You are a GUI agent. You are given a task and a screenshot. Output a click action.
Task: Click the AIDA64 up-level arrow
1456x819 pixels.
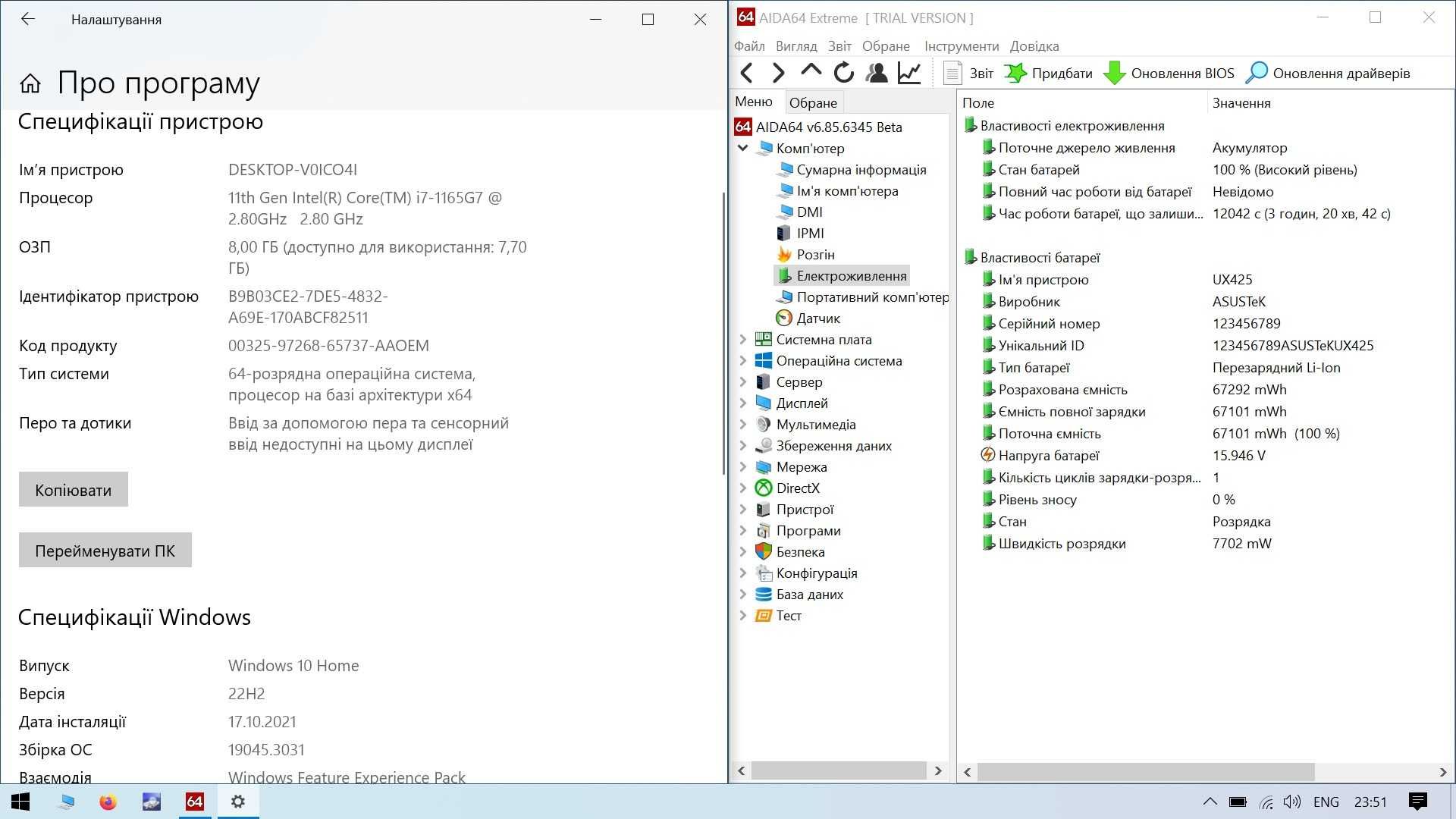(x=811, y=71)
